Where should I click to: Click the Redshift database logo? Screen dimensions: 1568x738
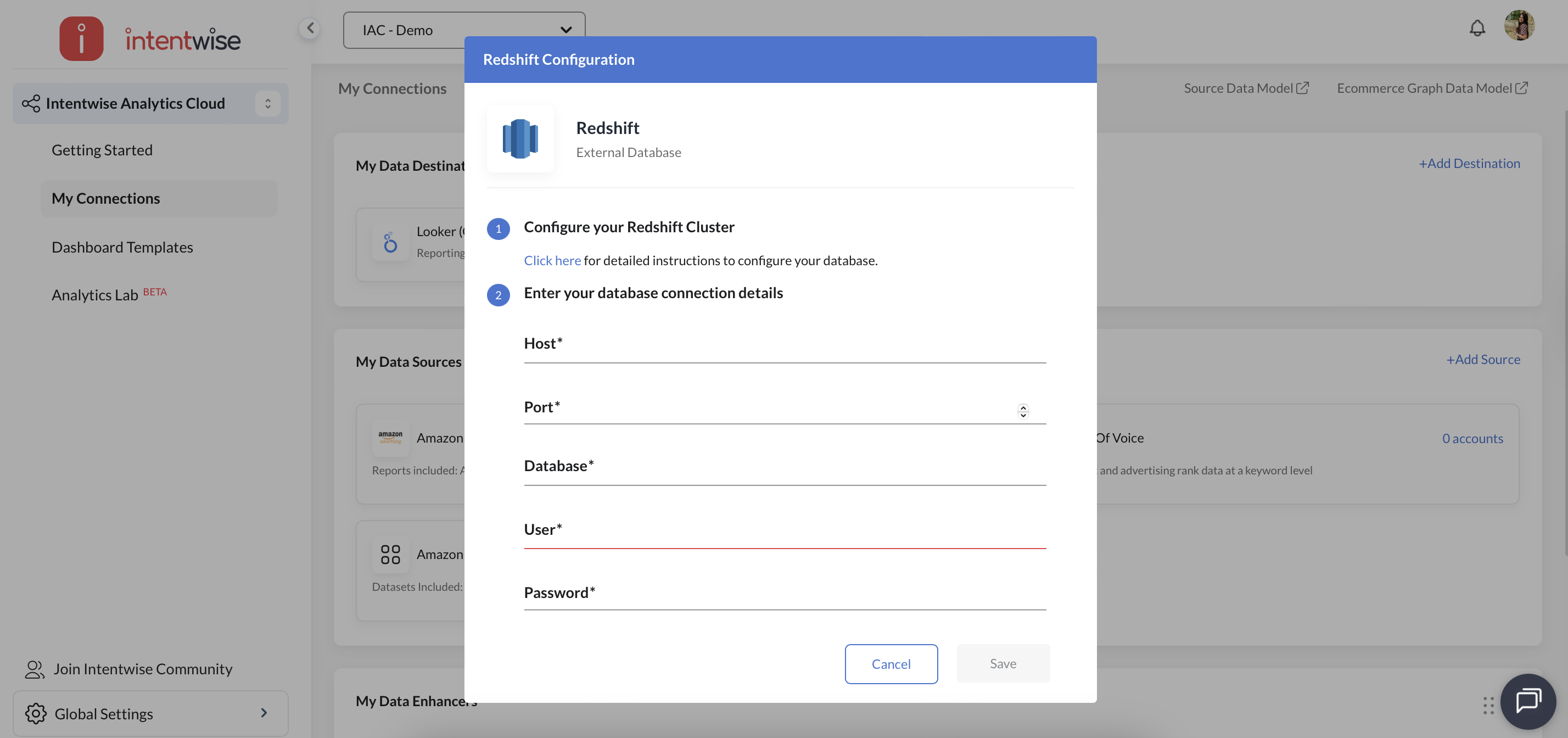[x=520, y=139]
